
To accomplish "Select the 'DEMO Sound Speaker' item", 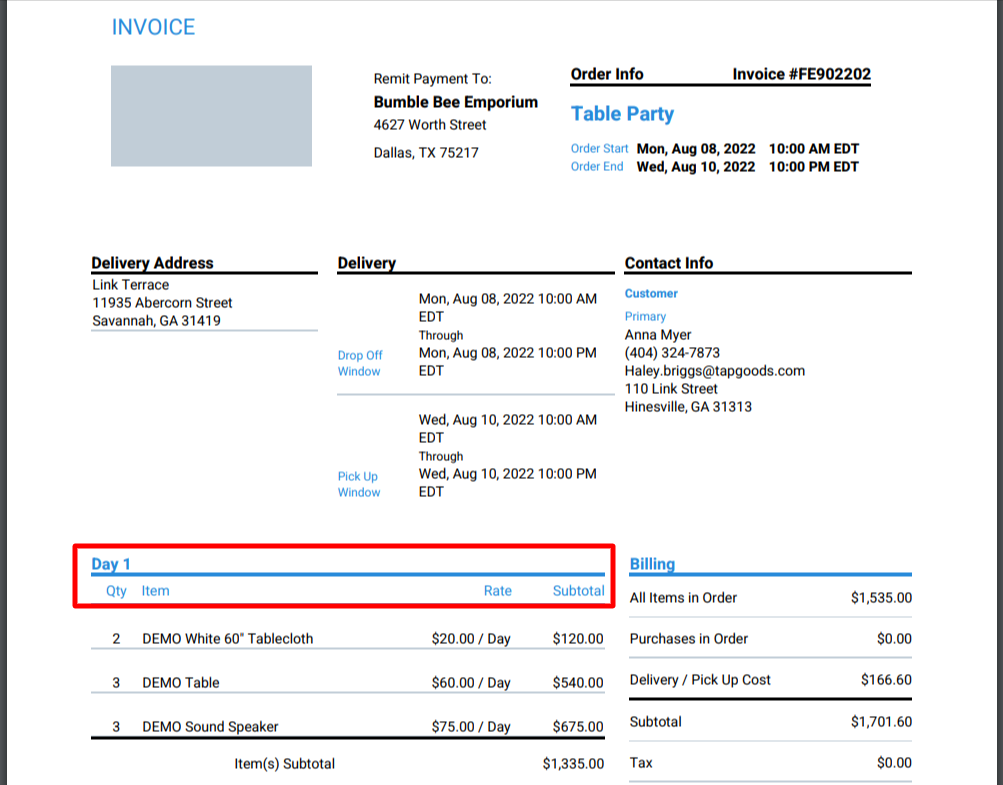I will 210,727.
